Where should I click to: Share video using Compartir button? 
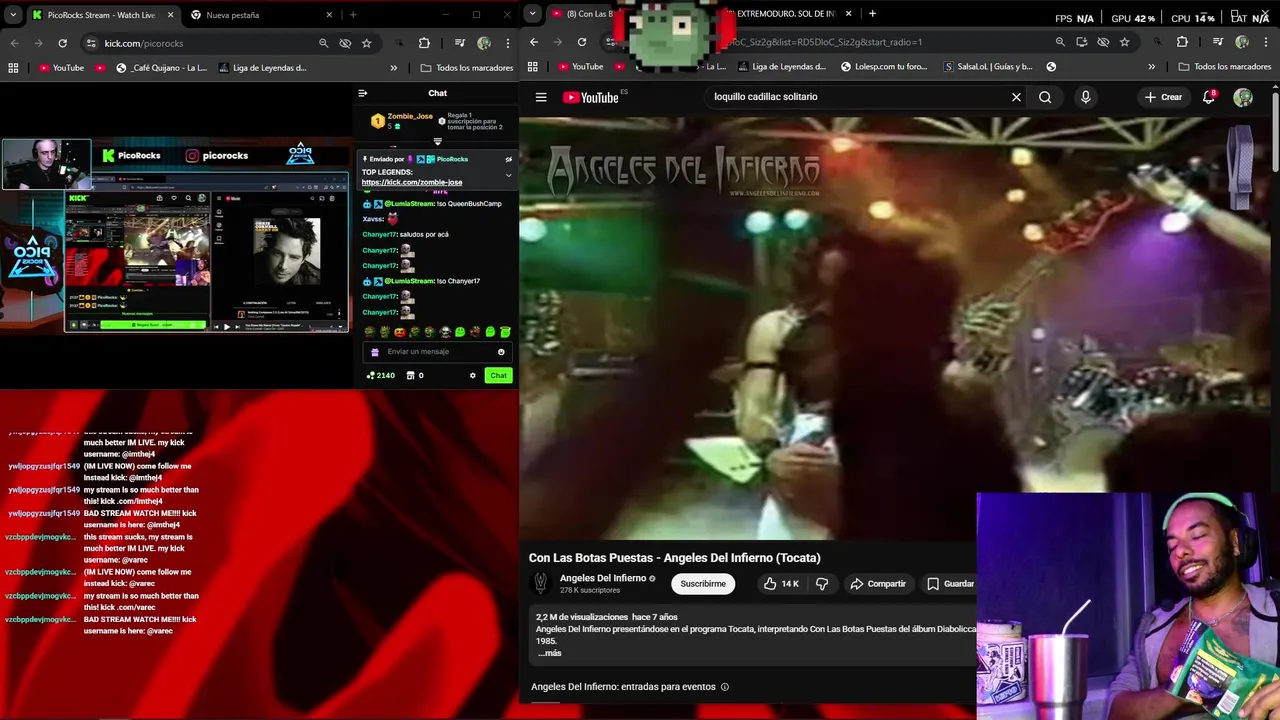tap(878, 584)
